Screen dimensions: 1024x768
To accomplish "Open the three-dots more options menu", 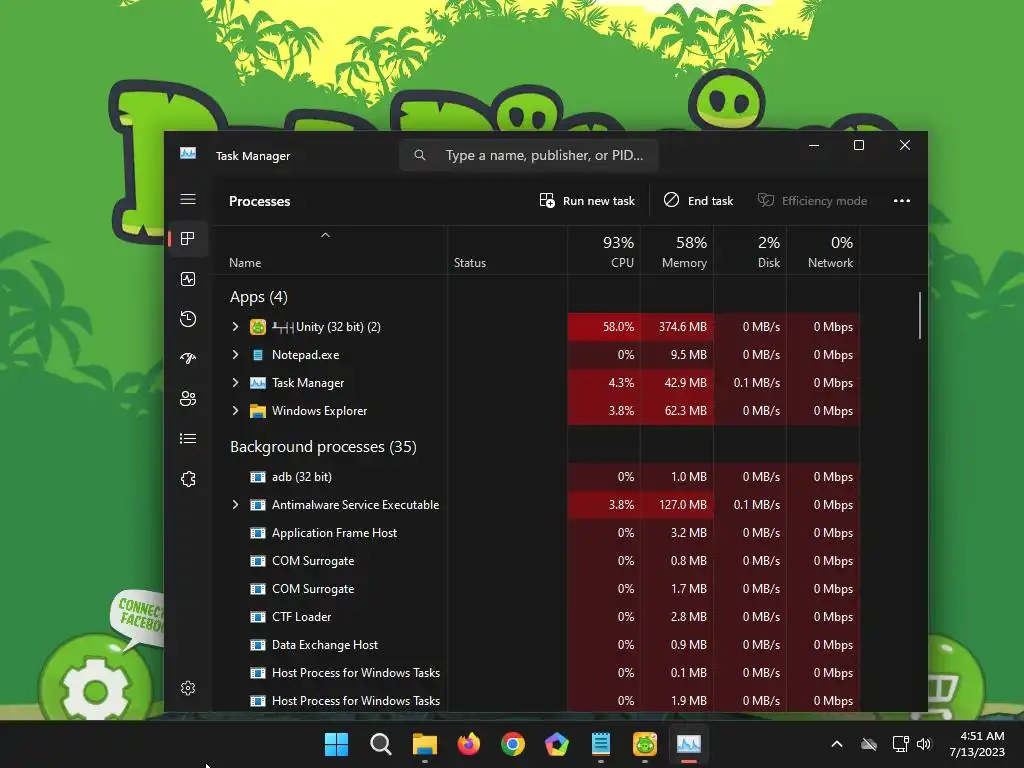I will 902,200.
